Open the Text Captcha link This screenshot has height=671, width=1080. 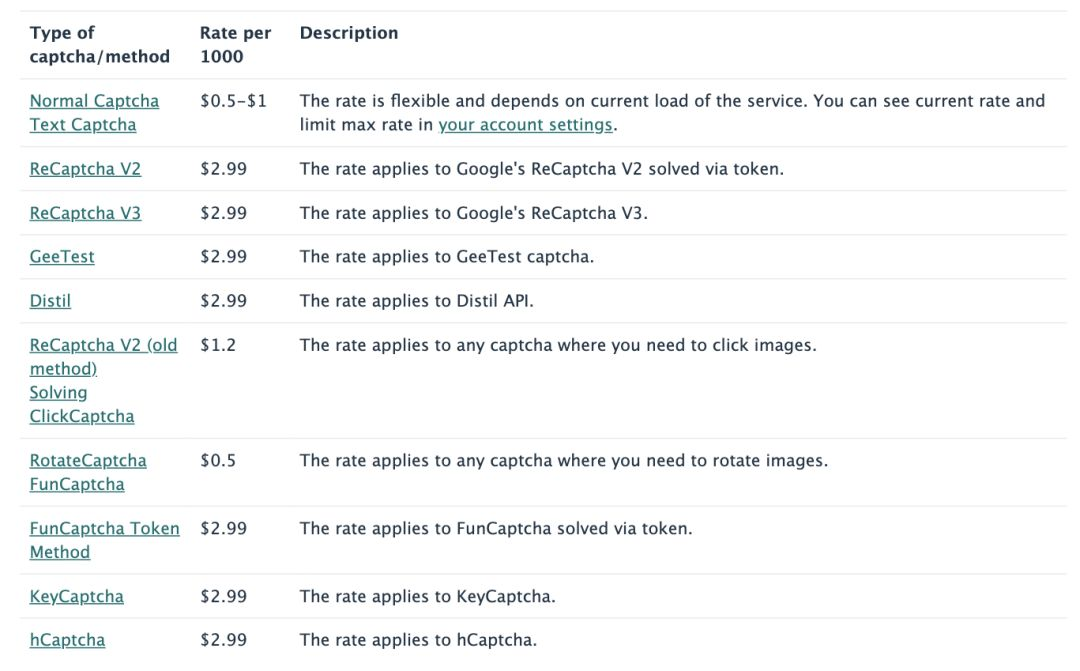83,125
